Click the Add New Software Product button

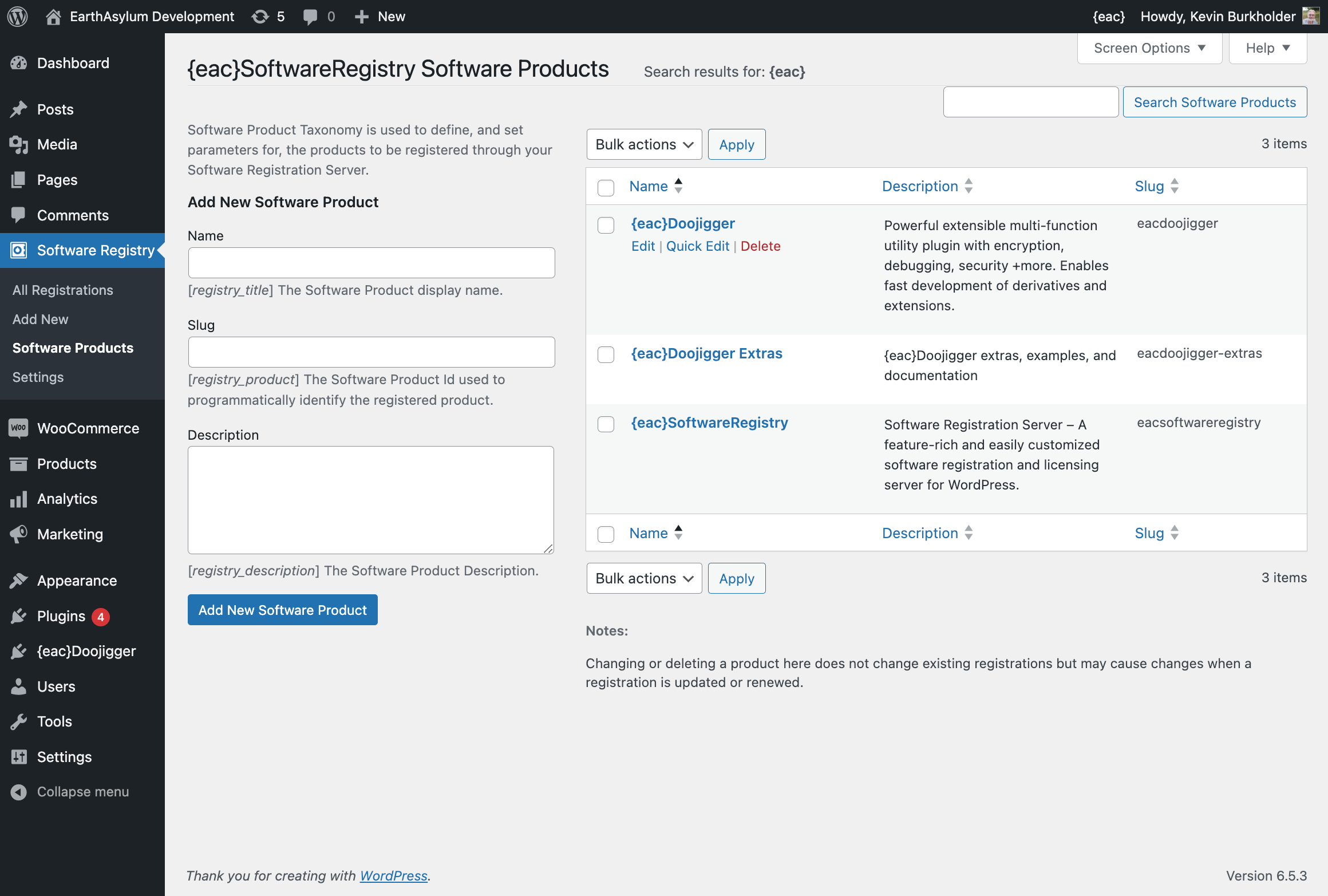(283, 610)
